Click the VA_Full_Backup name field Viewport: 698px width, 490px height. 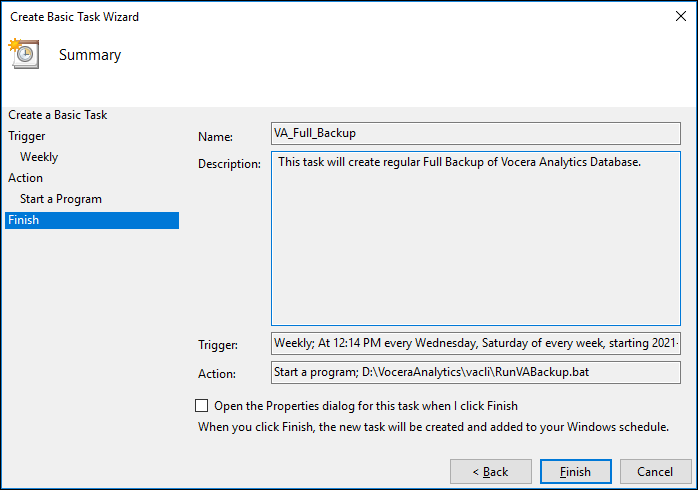(x=475, y=133)
